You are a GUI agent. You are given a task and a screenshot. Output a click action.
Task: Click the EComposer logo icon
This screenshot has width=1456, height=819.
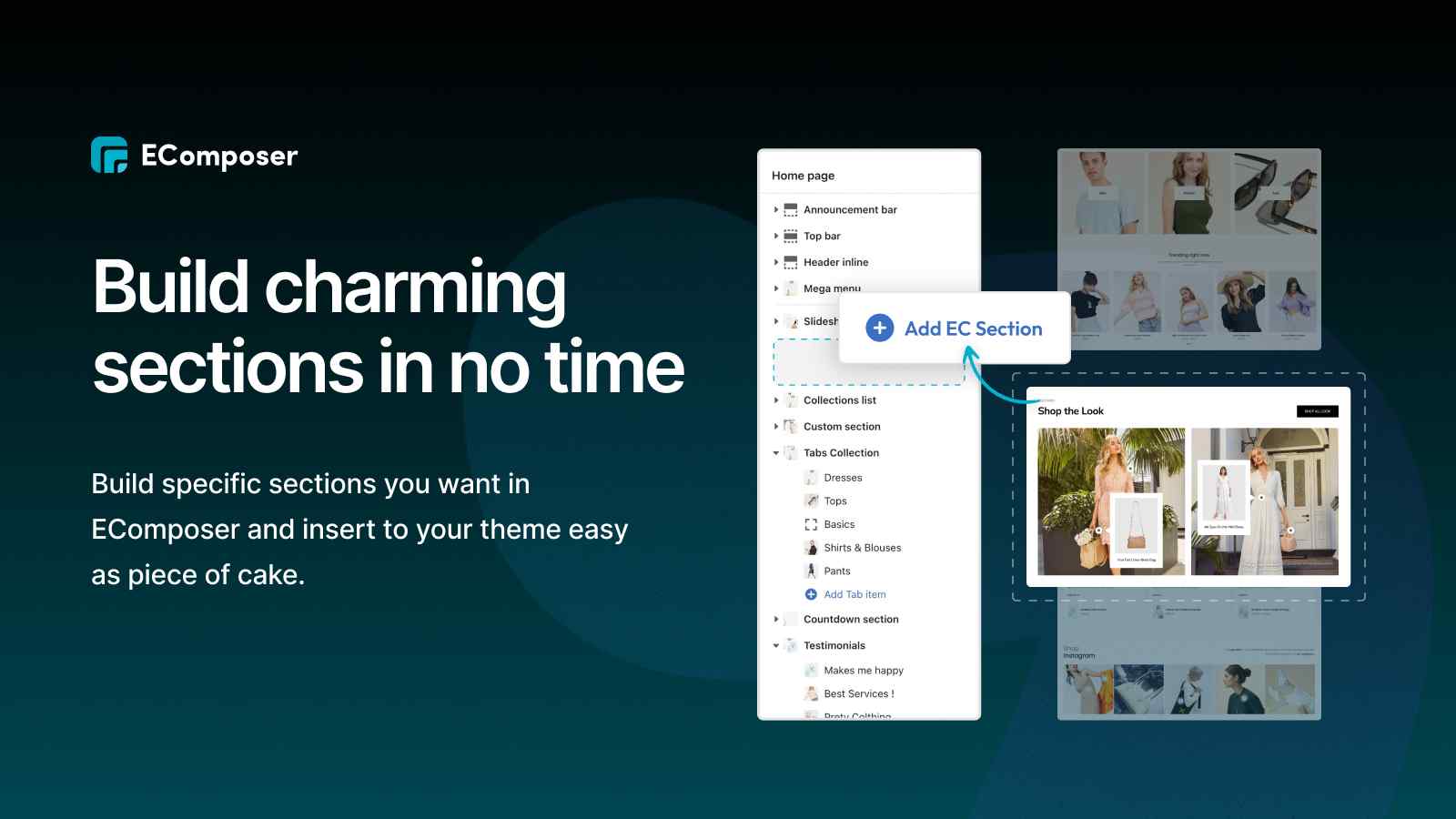pos(109,155)
